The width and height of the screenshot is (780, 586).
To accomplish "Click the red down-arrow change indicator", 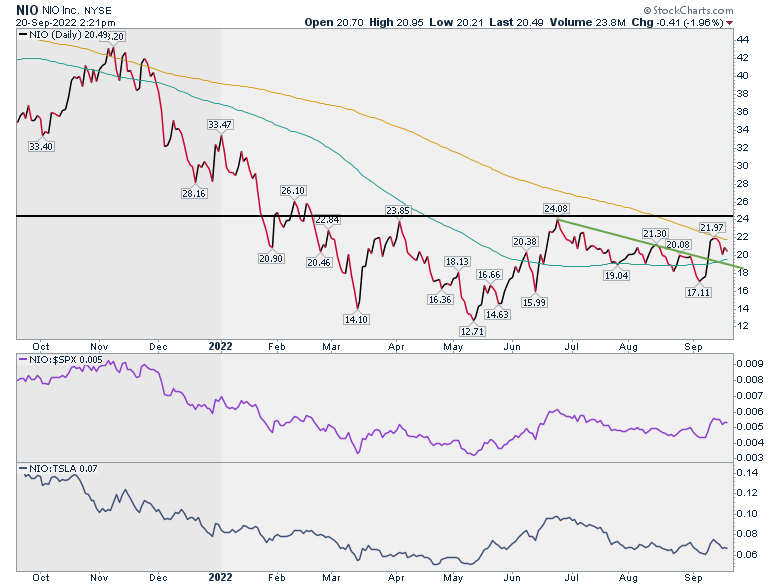I will coord(729,23).
